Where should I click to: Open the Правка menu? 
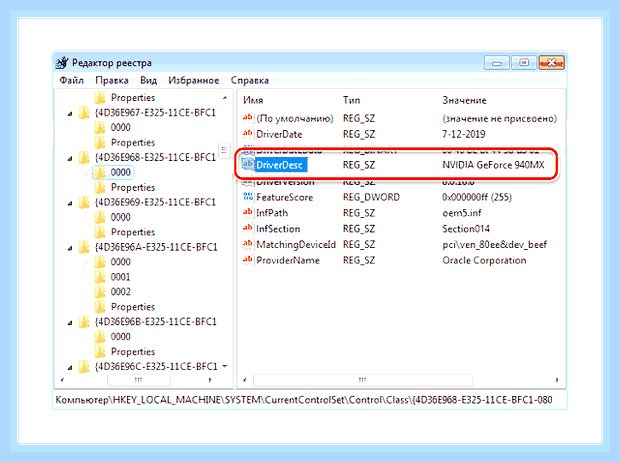[x=112, y=80]
